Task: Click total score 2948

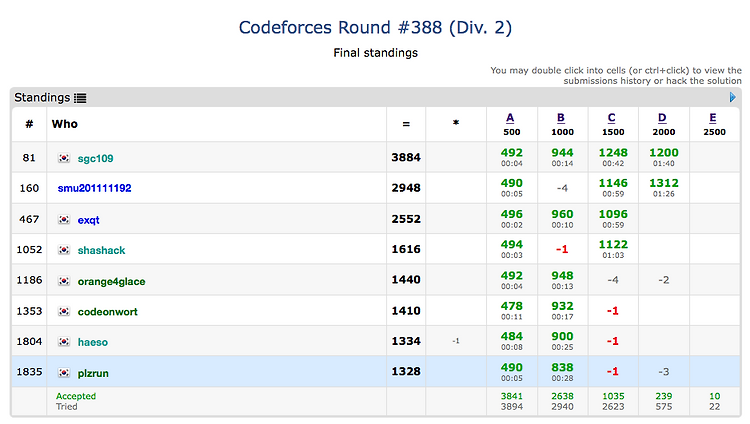Action: coord(406,188)
